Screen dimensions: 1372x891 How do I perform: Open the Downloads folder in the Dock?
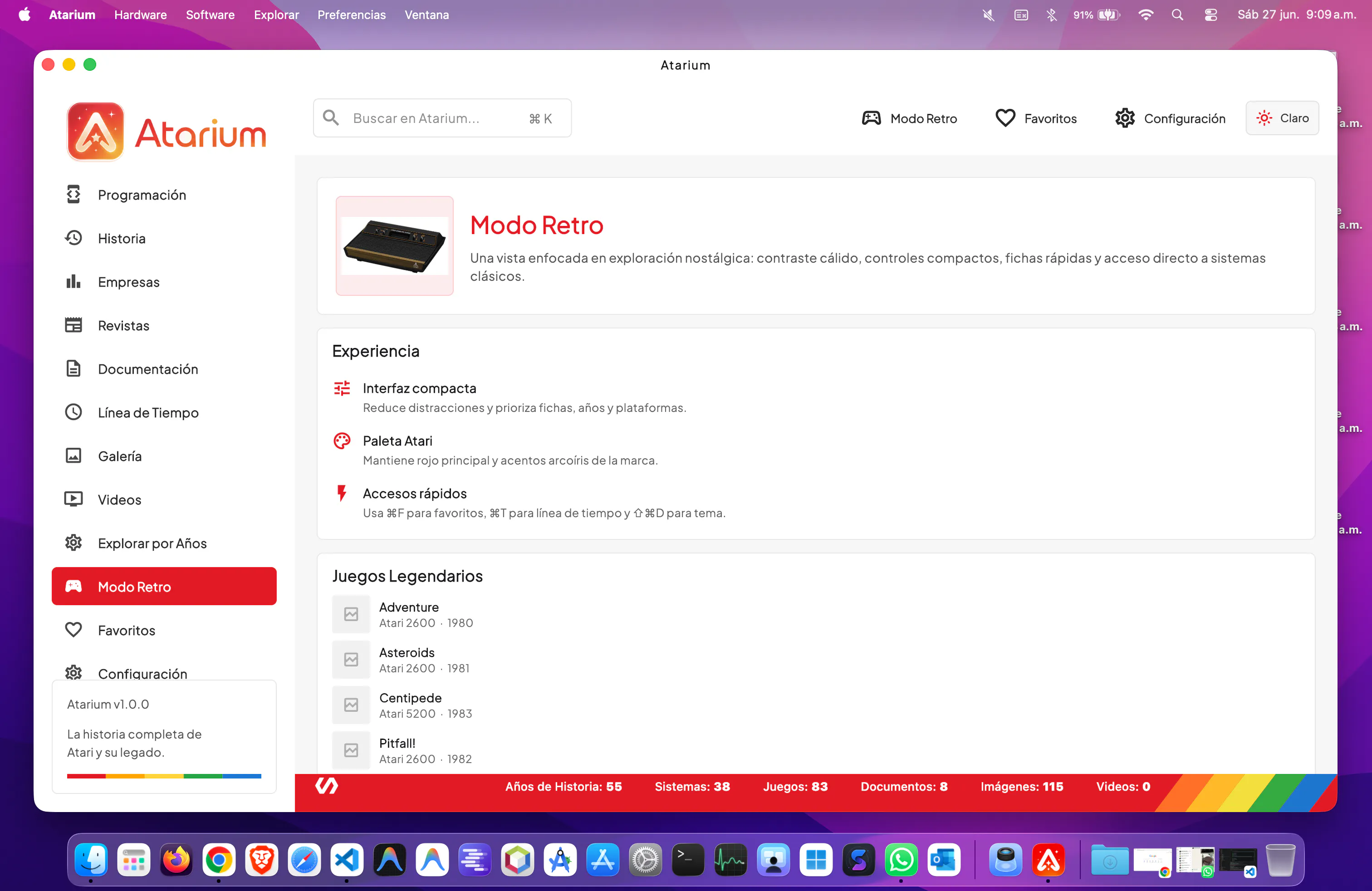click(1109, 861)
